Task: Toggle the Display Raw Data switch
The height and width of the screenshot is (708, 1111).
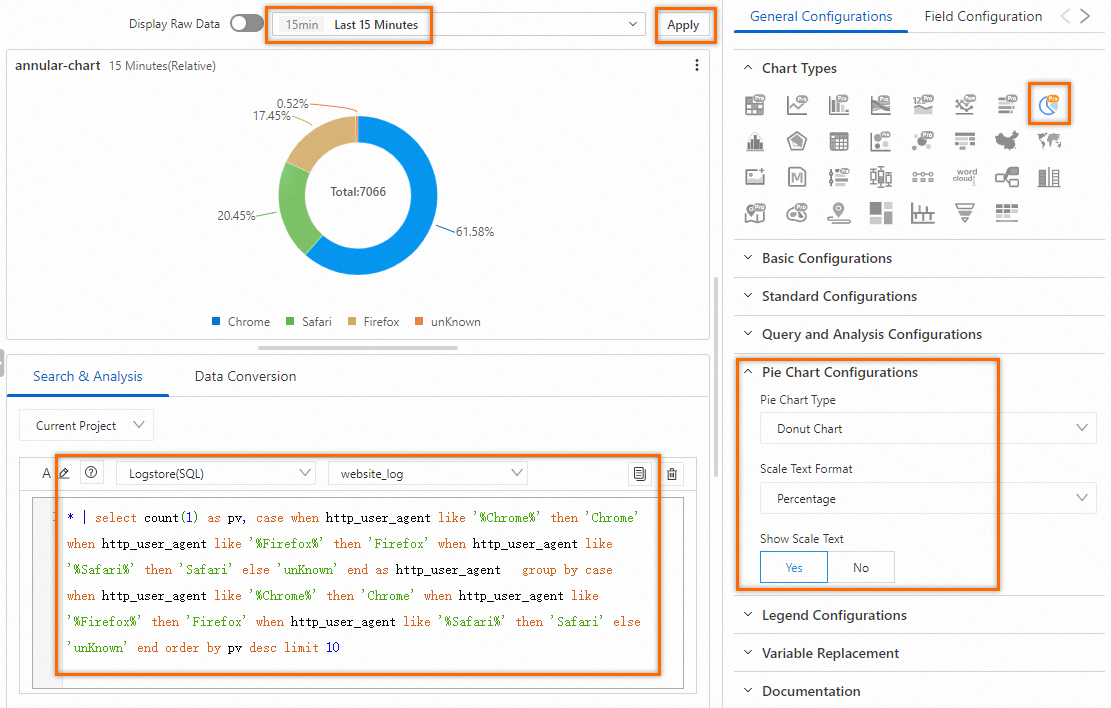Action: click(246, 23)
